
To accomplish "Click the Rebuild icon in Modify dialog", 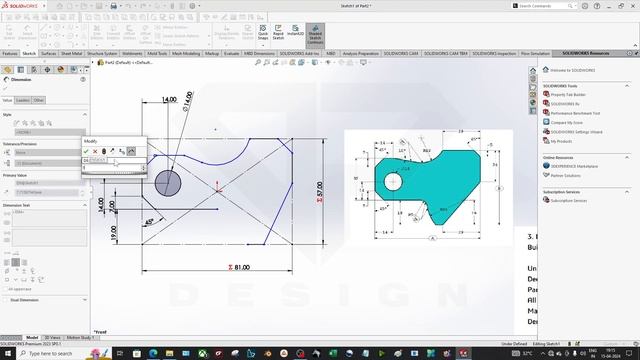I will tap(104, 151).
